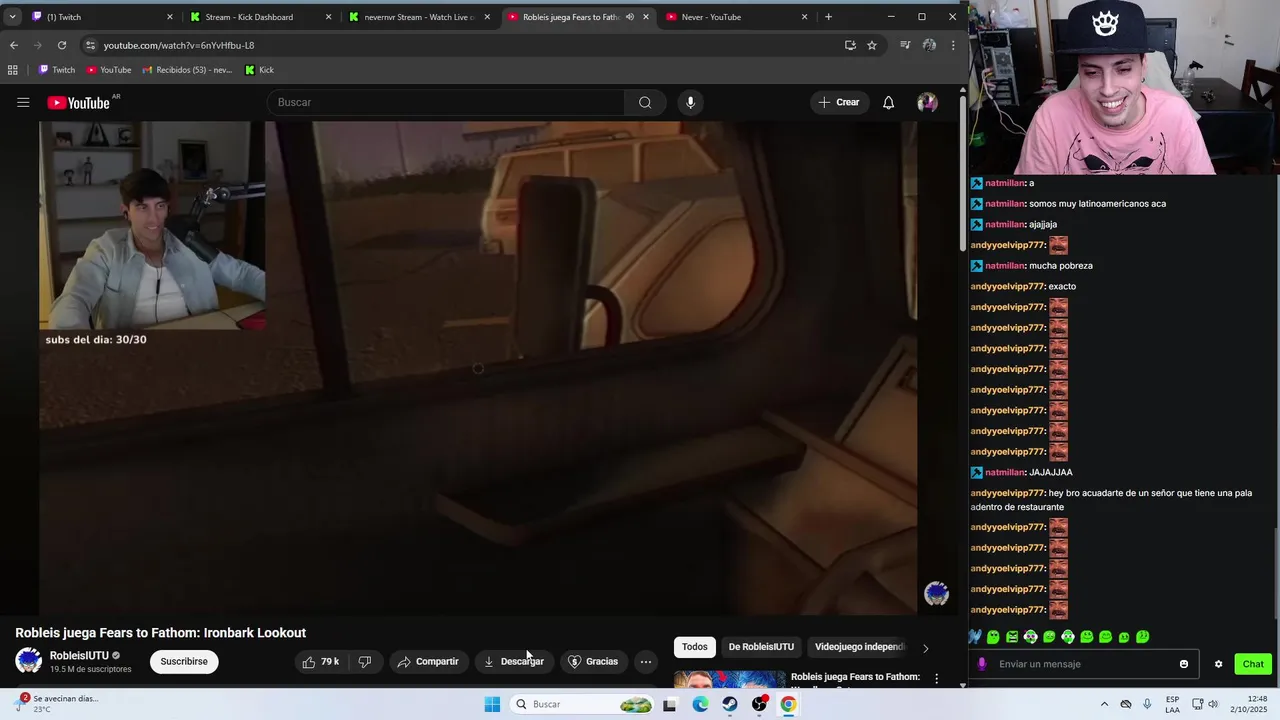The image size is (1280, 720).
Task: Open YouTube notifications bell
Action: [x=888, y=102]
